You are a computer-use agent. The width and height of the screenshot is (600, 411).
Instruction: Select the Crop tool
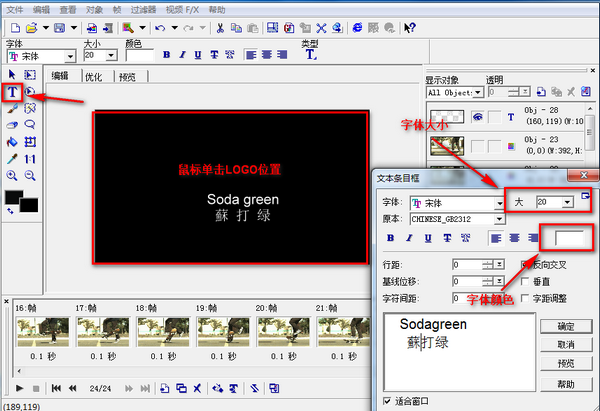[30, 142]
